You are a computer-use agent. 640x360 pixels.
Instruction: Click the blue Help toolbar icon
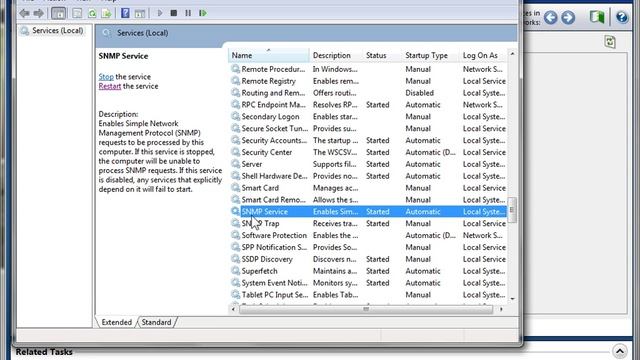point(125,13)
